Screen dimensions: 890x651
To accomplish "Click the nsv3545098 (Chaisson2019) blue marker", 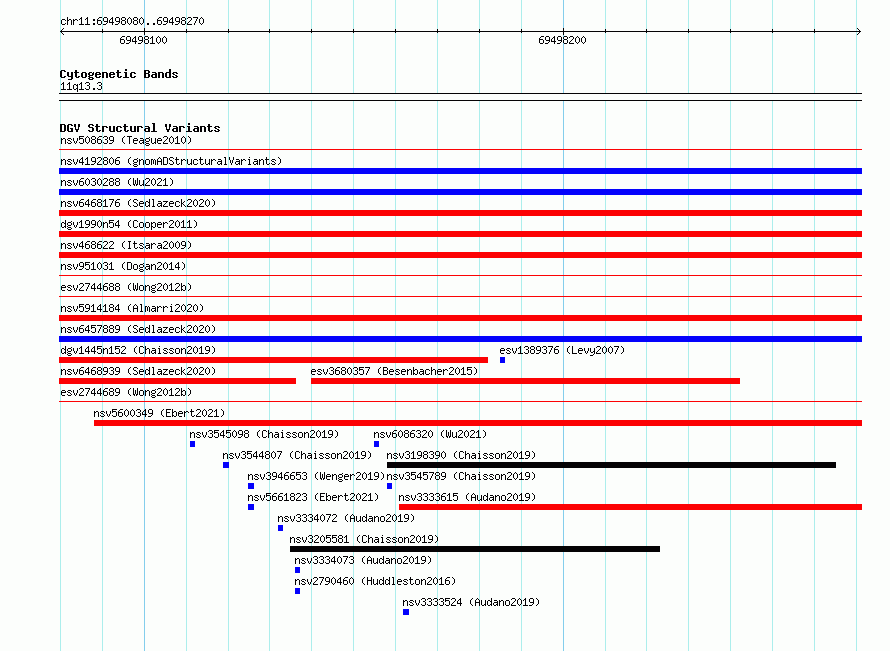I will 192,444.
